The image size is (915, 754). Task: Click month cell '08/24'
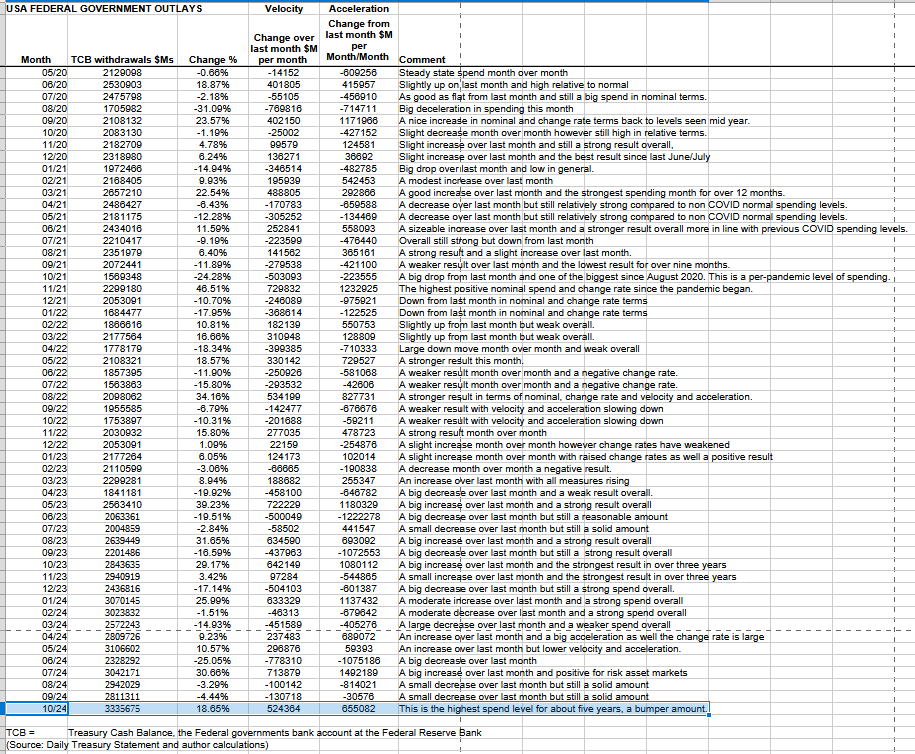click(54, 685)
